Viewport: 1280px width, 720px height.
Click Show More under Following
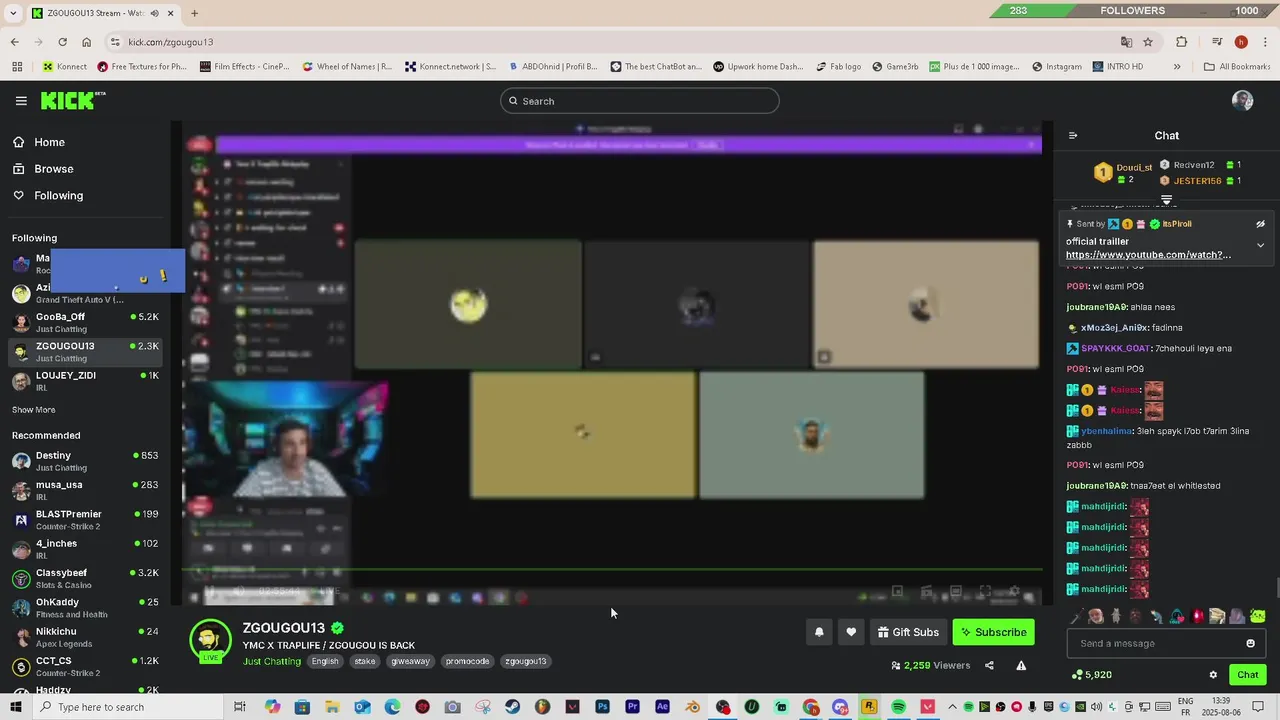tap(33, 410)
